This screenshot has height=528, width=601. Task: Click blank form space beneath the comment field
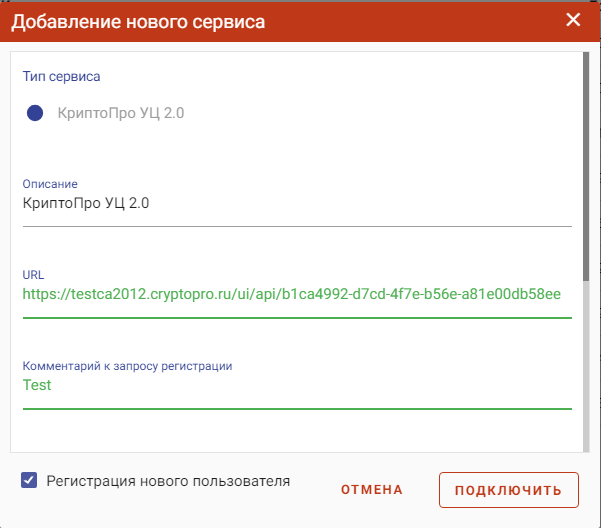[297, 431]
